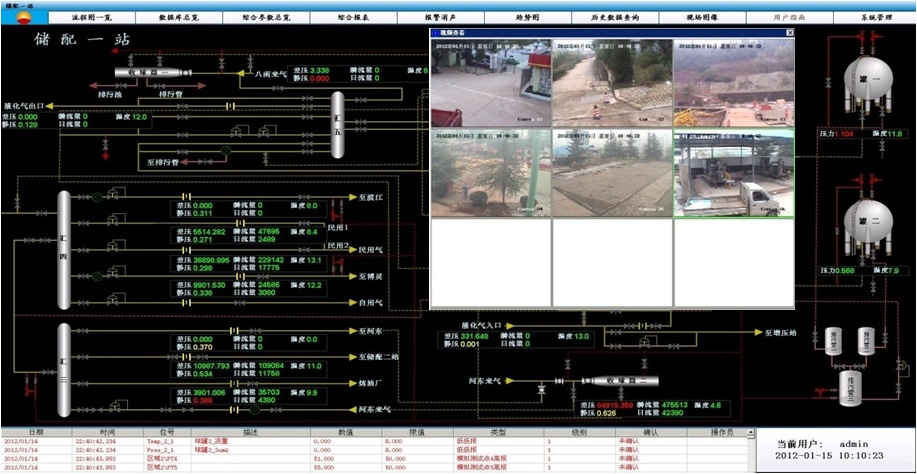
Task: Click the 确认 column header in alarm table
Action: 630,432
